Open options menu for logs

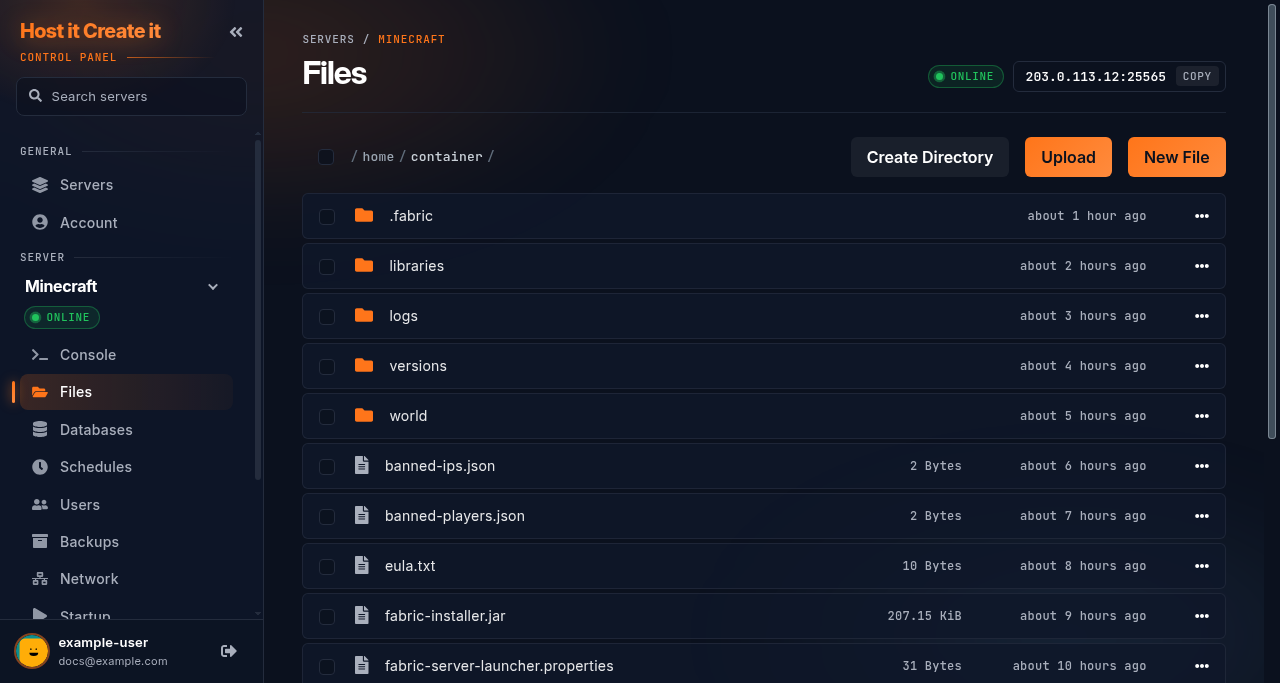(x=1202, y=316)
